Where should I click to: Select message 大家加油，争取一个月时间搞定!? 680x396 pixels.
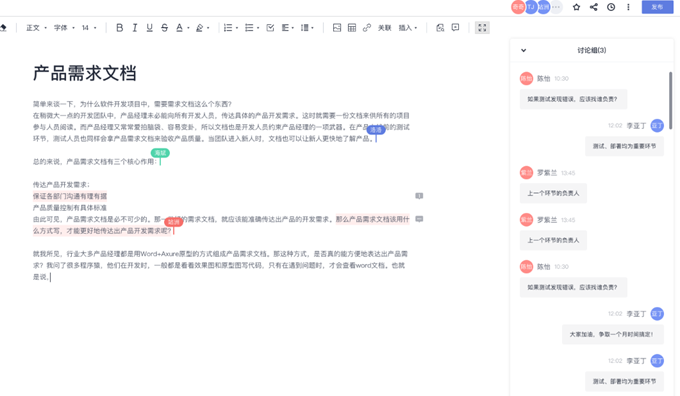[x=613, y=334]
